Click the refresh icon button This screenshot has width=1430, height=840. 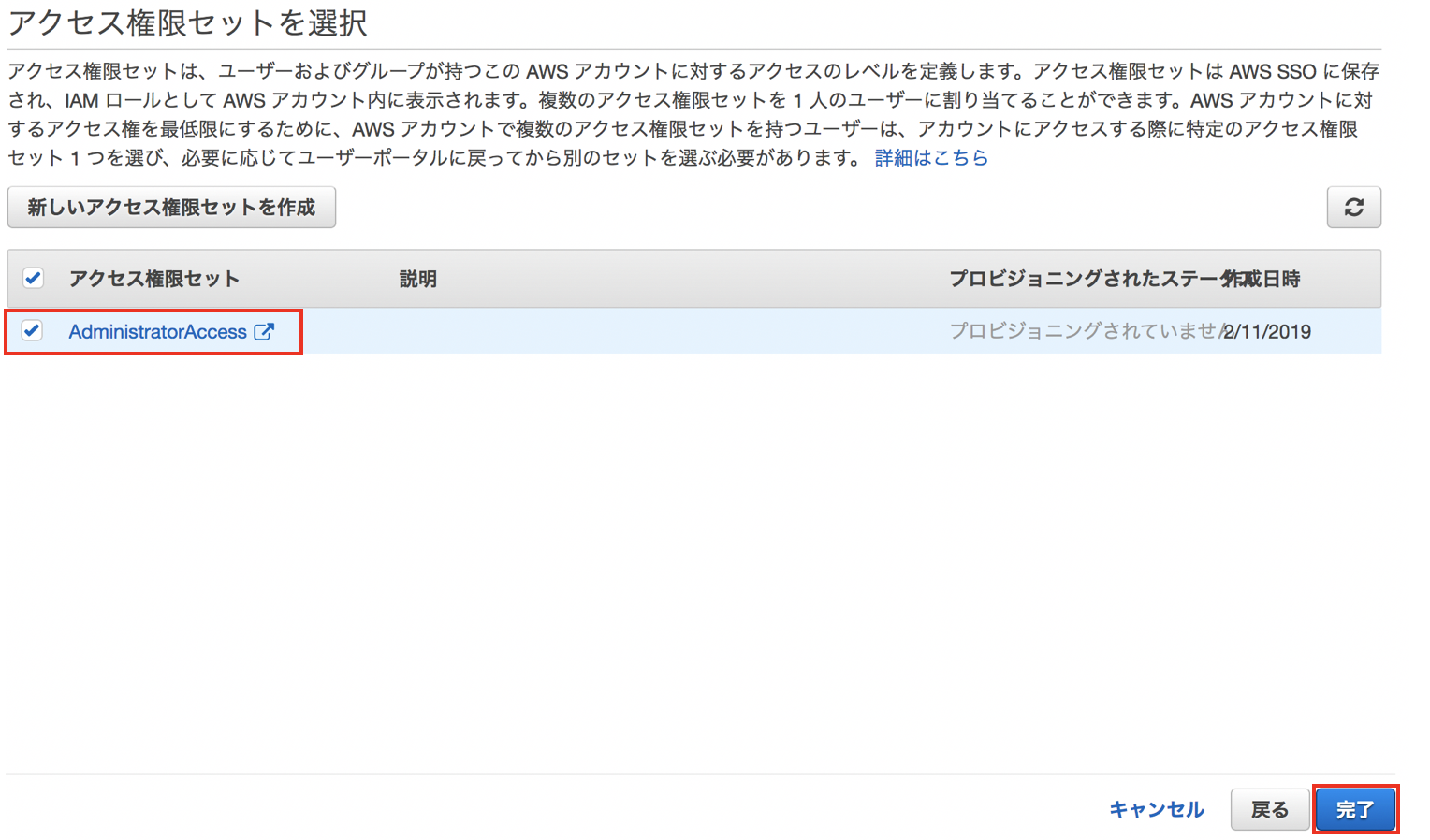click(1353, 208)
